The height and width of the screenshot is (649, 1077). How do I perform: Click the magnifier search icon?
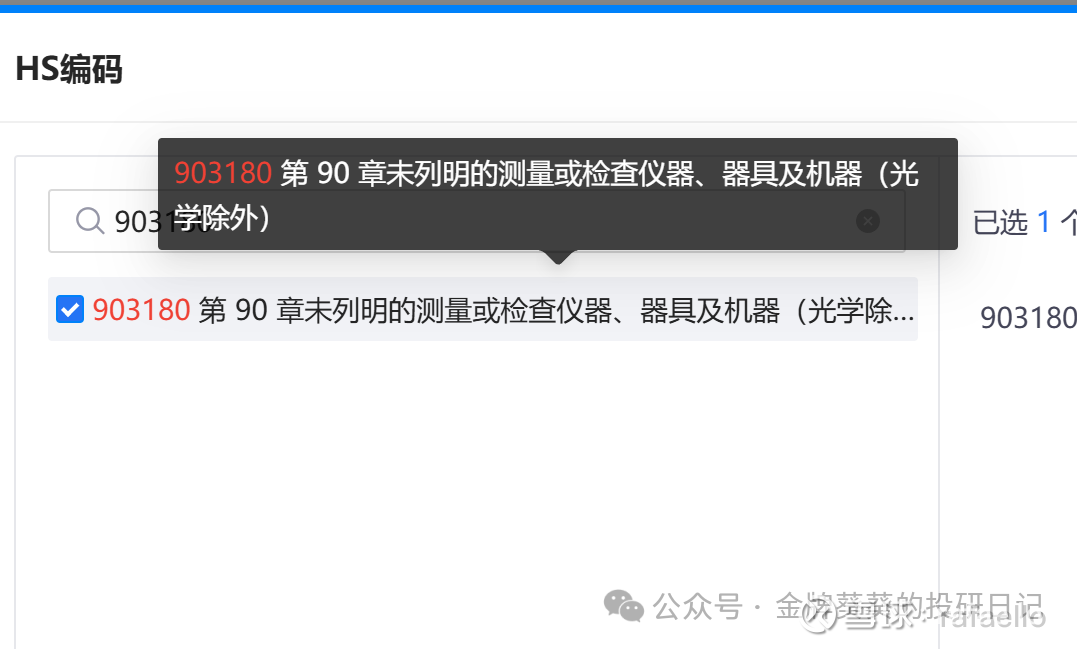[x=90, y=221]
